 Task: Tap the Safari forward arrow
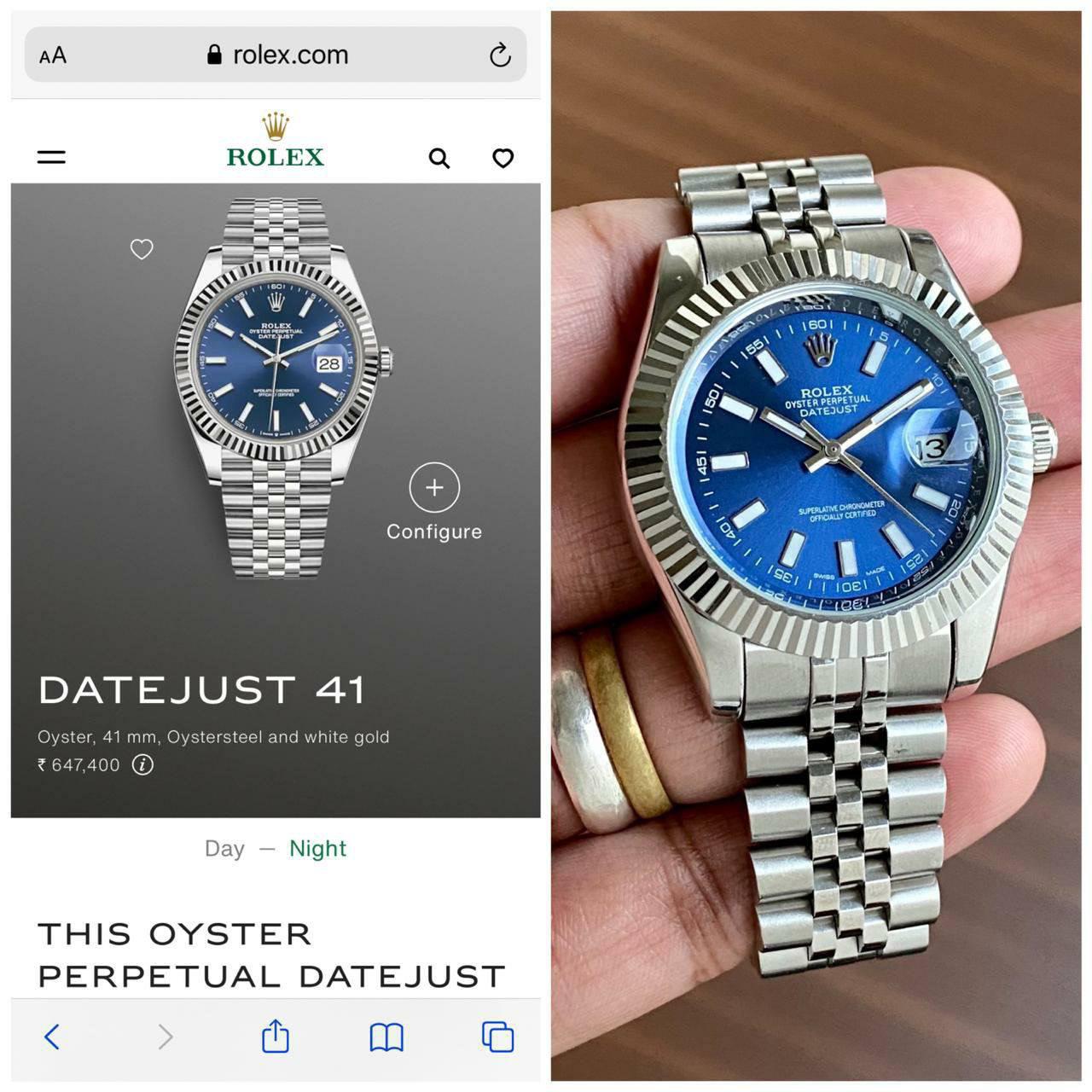(166, 1037)
